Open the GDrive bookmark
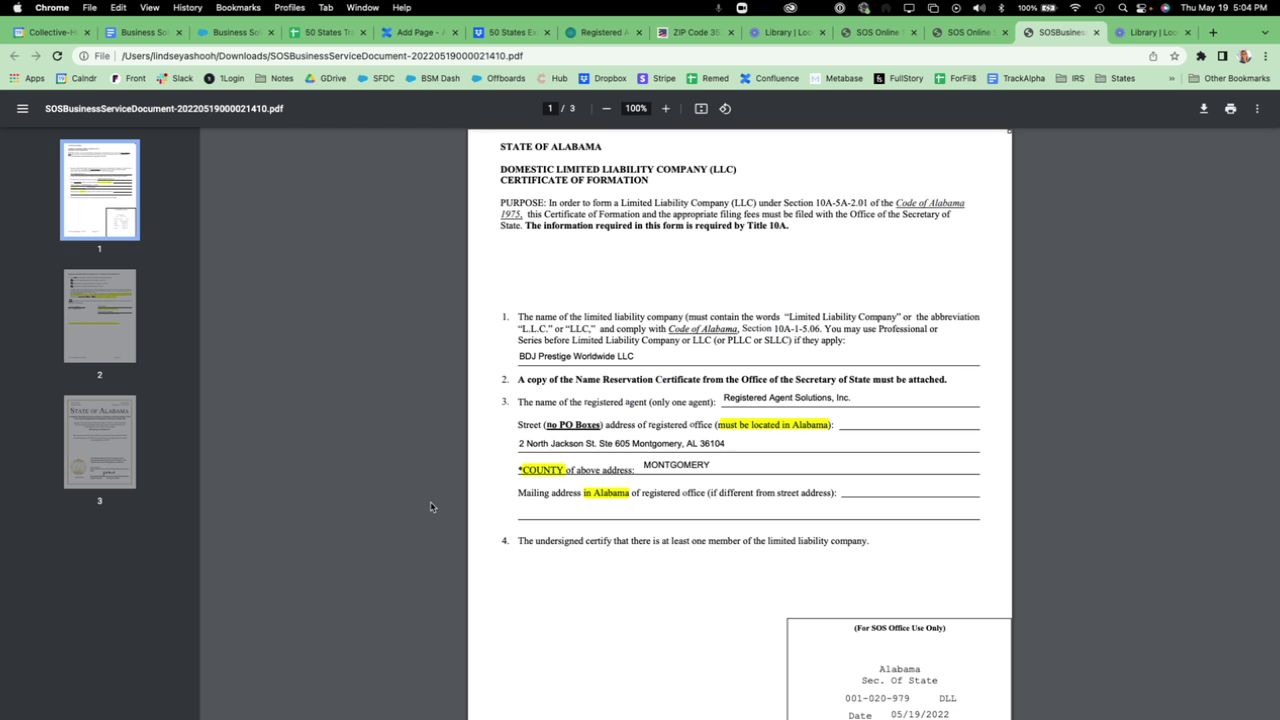The width and height of the screenshot is (1280, 720). point(326,78)
